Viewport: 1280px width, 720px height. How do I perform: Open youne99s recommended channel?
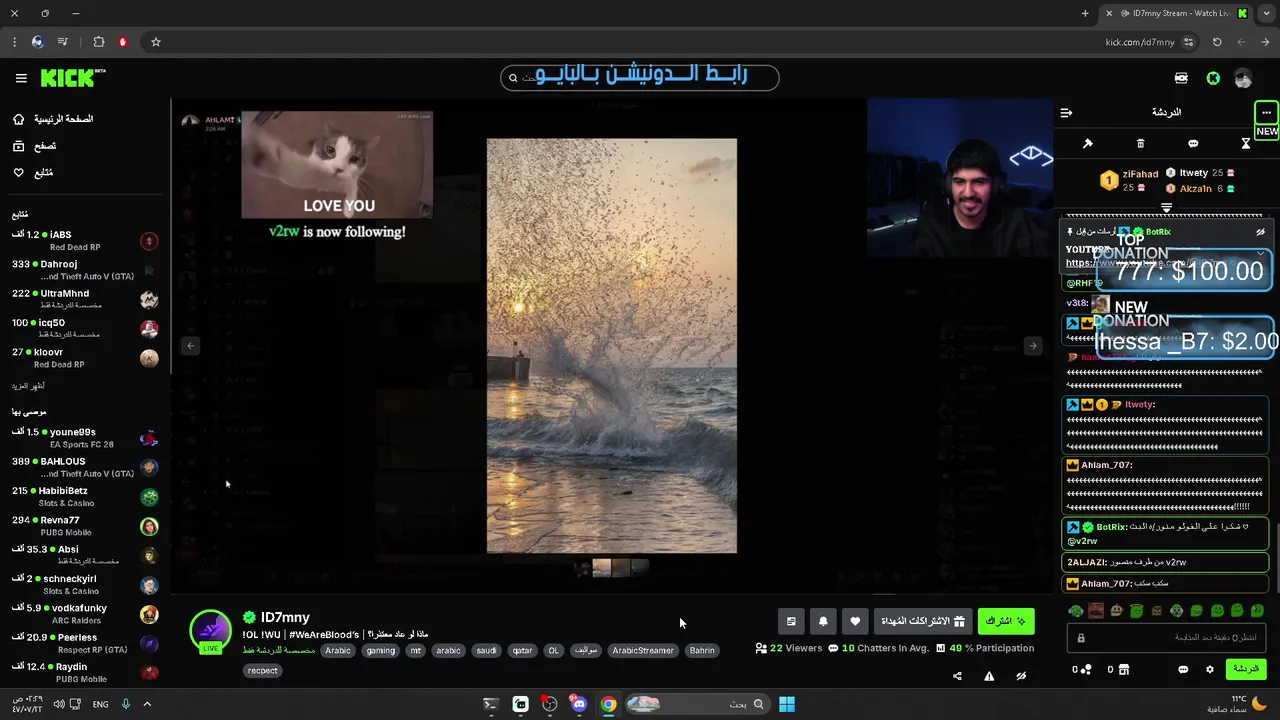85,438
